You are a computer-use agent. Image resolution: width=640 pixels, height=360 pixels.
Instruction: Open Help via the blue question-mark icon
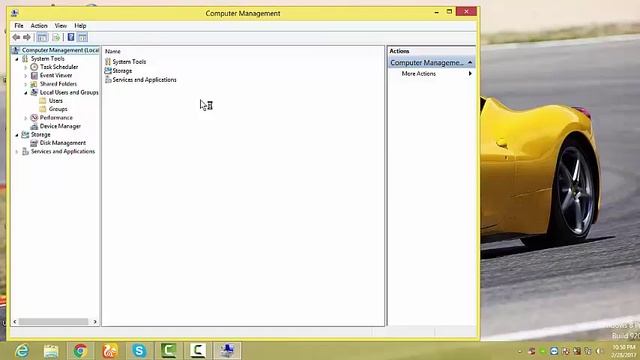pos(71,38)
